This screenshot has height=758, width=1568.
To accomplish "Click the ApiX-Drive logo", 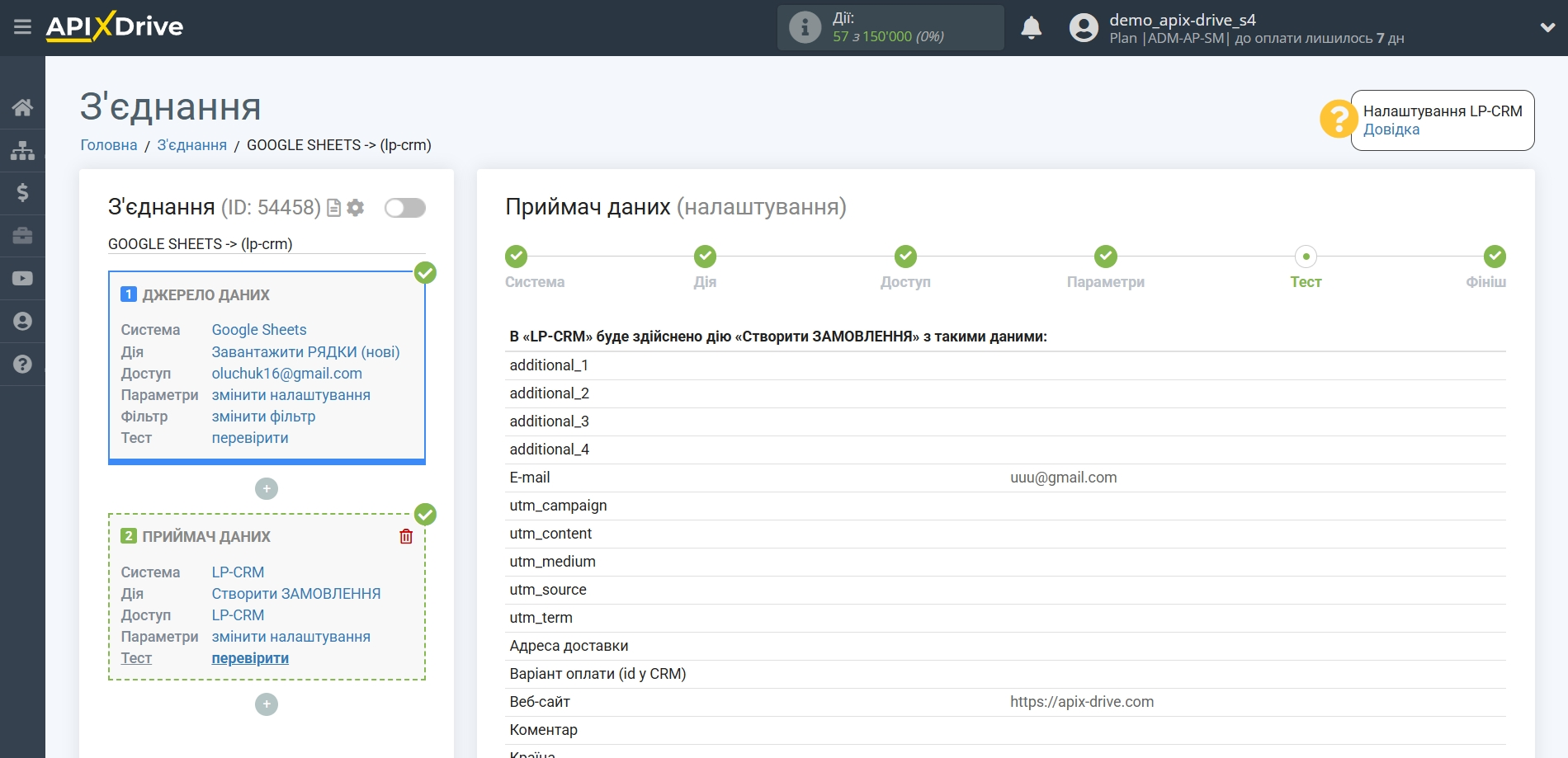I will point(115,26).
